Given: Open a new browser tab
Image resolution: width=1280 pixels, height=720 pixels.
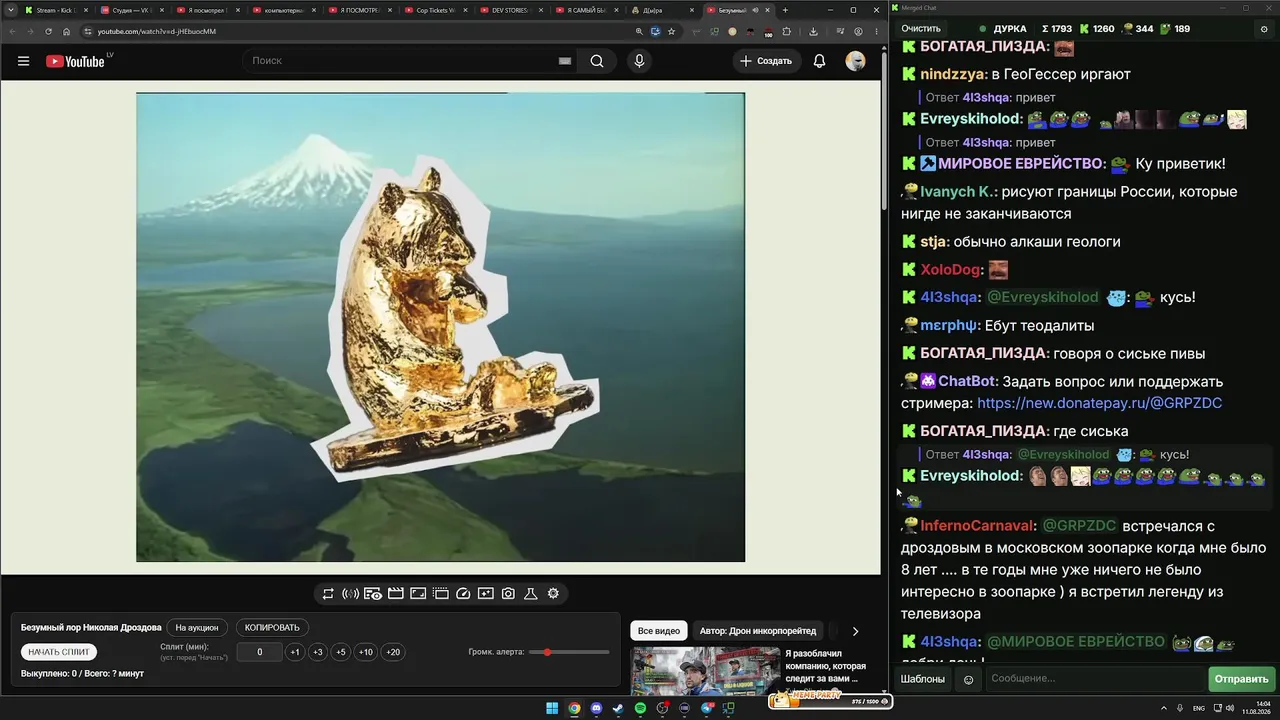Looking at the screenshot, I should coord(785,10).
